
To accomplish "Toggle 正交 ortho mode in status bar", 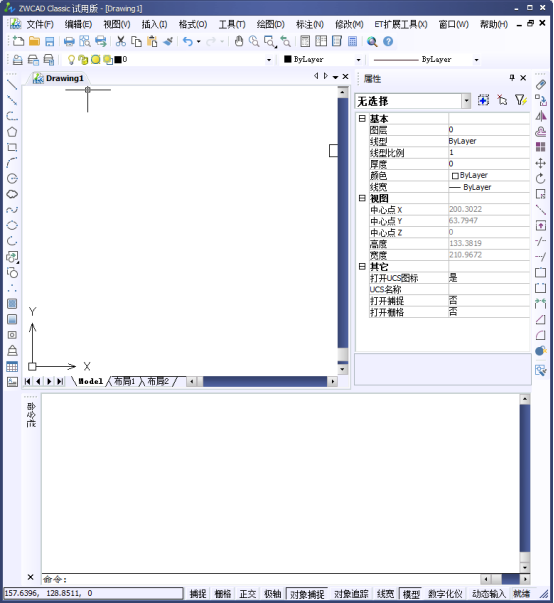I will pyautogui.click(x=248, y=593).
